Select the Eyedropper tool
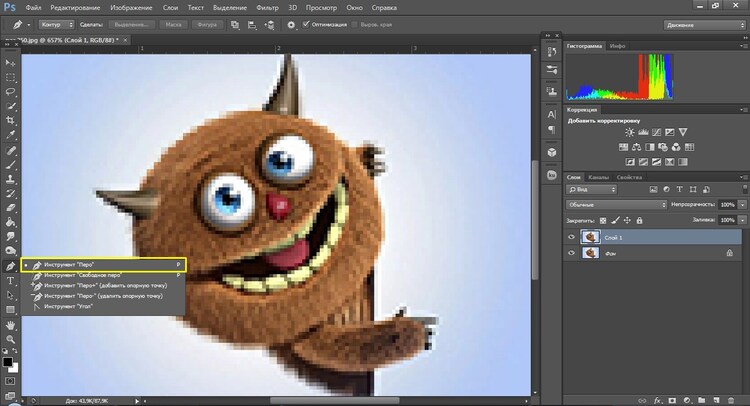The height and width of the screenshot is (406, 750). pos(10,135)
